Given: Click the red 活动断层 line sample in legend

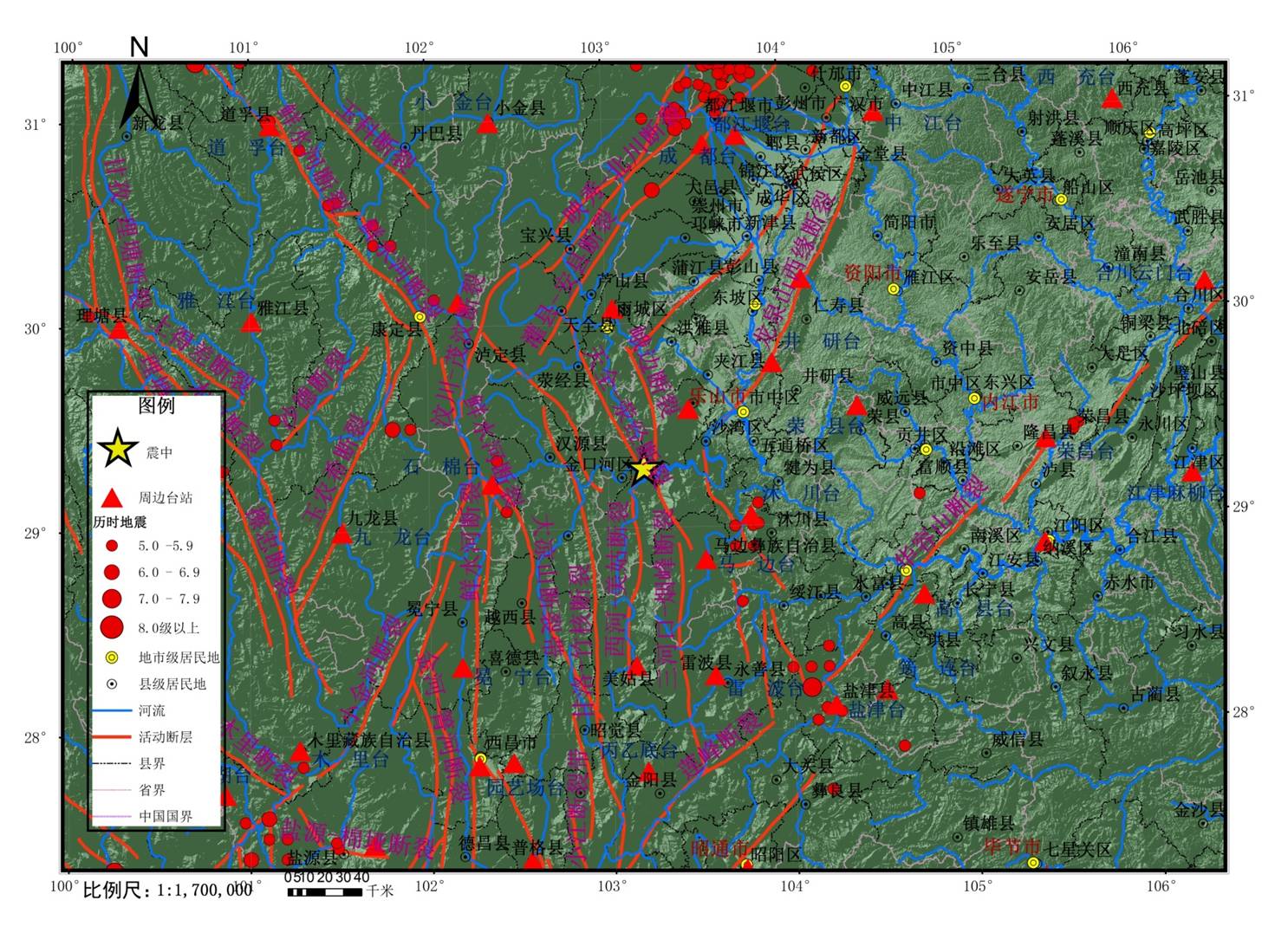Looking at the screenshot, I should 112,737.
